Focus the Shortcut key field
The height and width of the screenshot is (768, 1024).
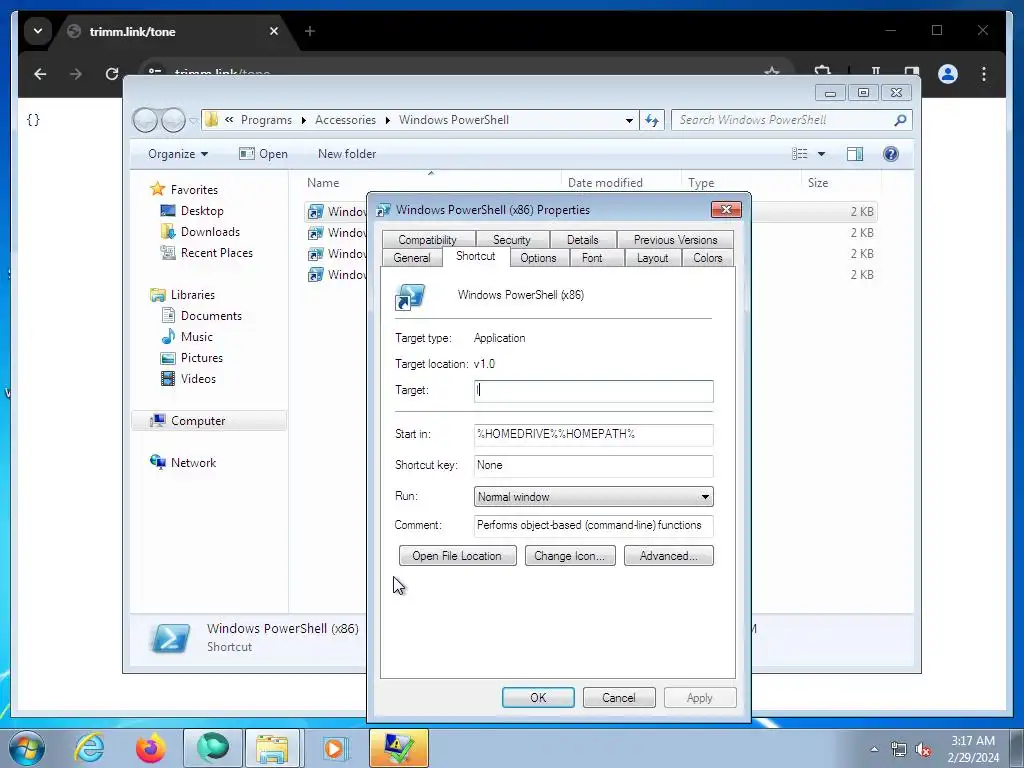tap(594, 465)
